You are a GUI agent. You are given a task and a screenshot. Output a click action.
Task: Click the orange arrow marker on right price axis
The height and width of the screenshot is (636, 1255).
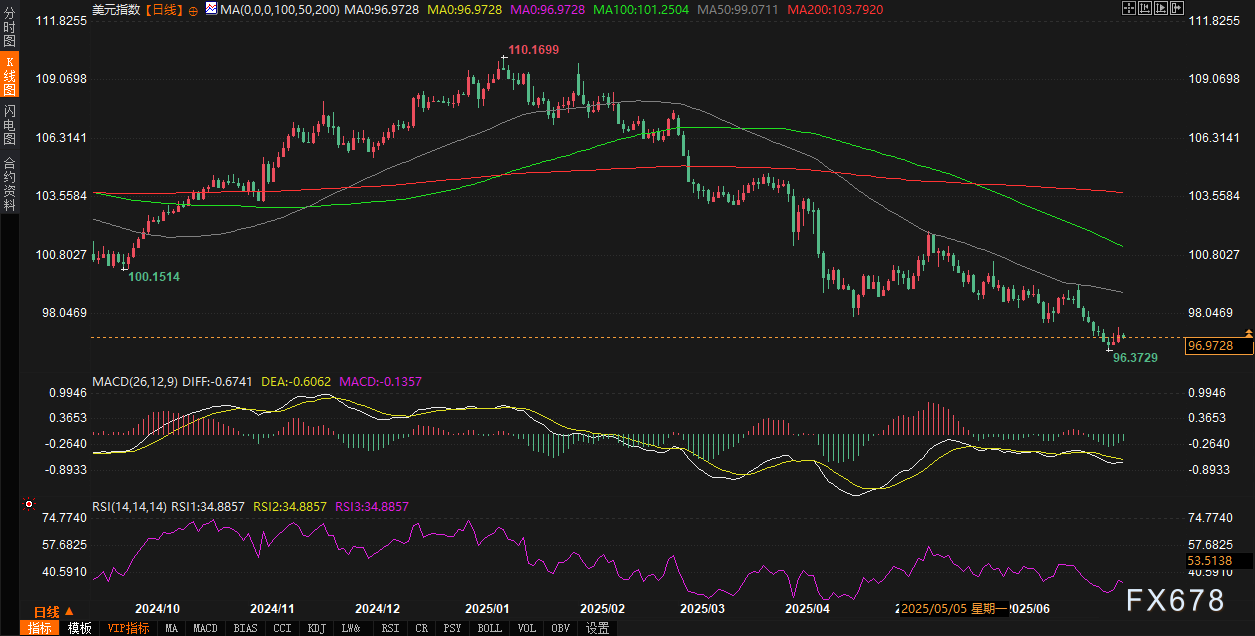click(1248, 332)
